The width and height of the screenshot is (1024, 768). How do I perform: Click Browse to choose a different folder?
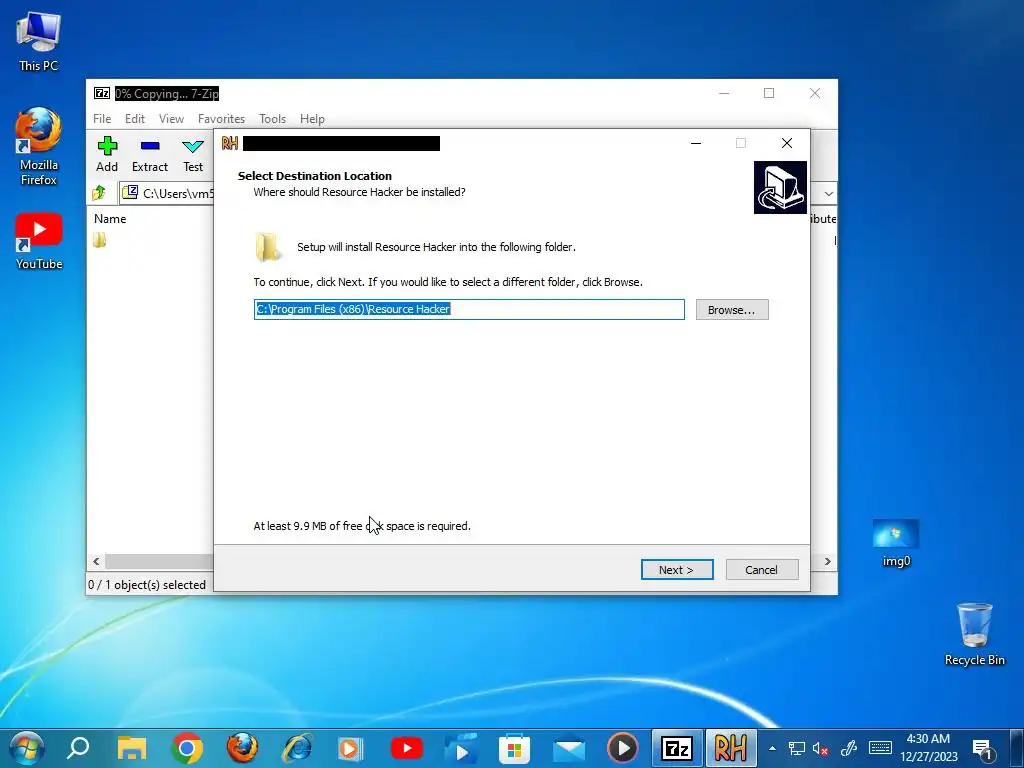pos(731,310)
